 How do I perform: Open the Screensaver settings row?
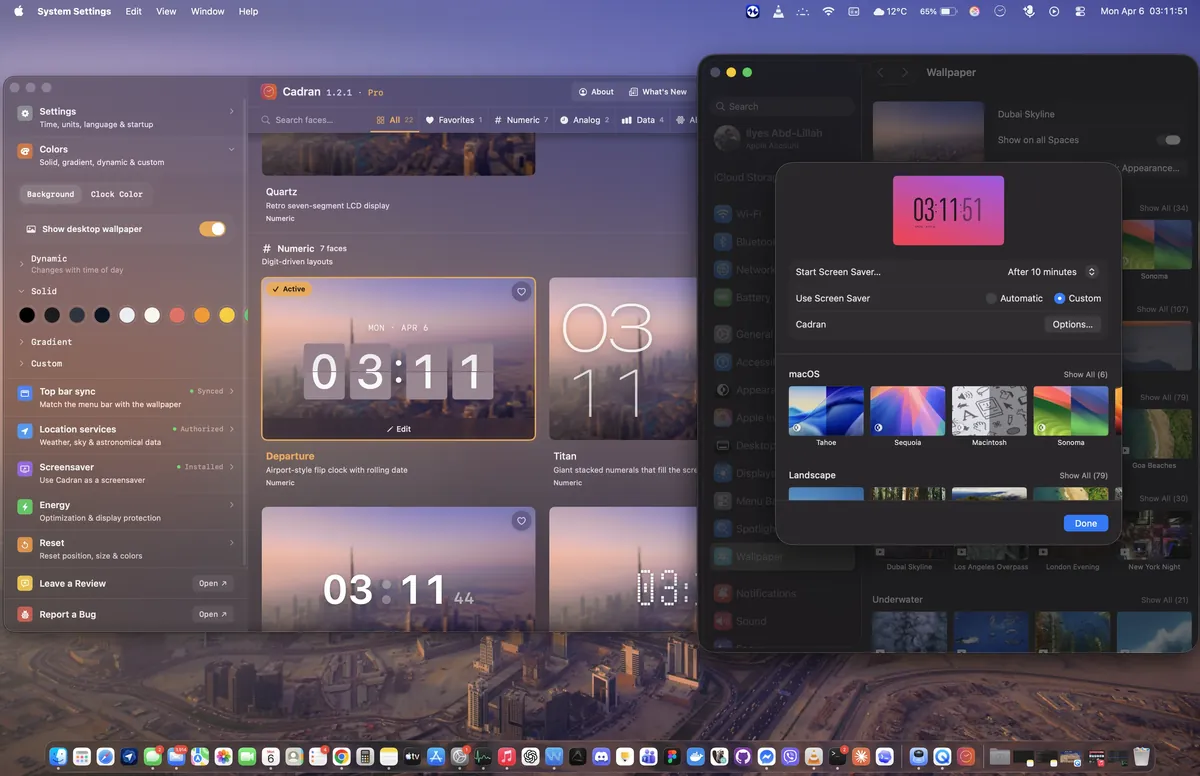[x=125, y=473]
